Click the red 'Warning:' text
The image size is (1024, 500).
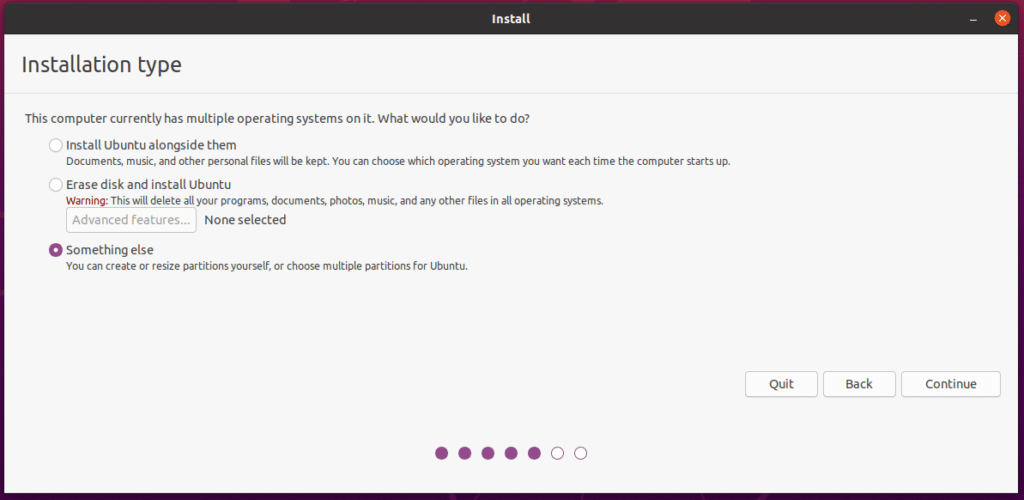click(88, 201)
